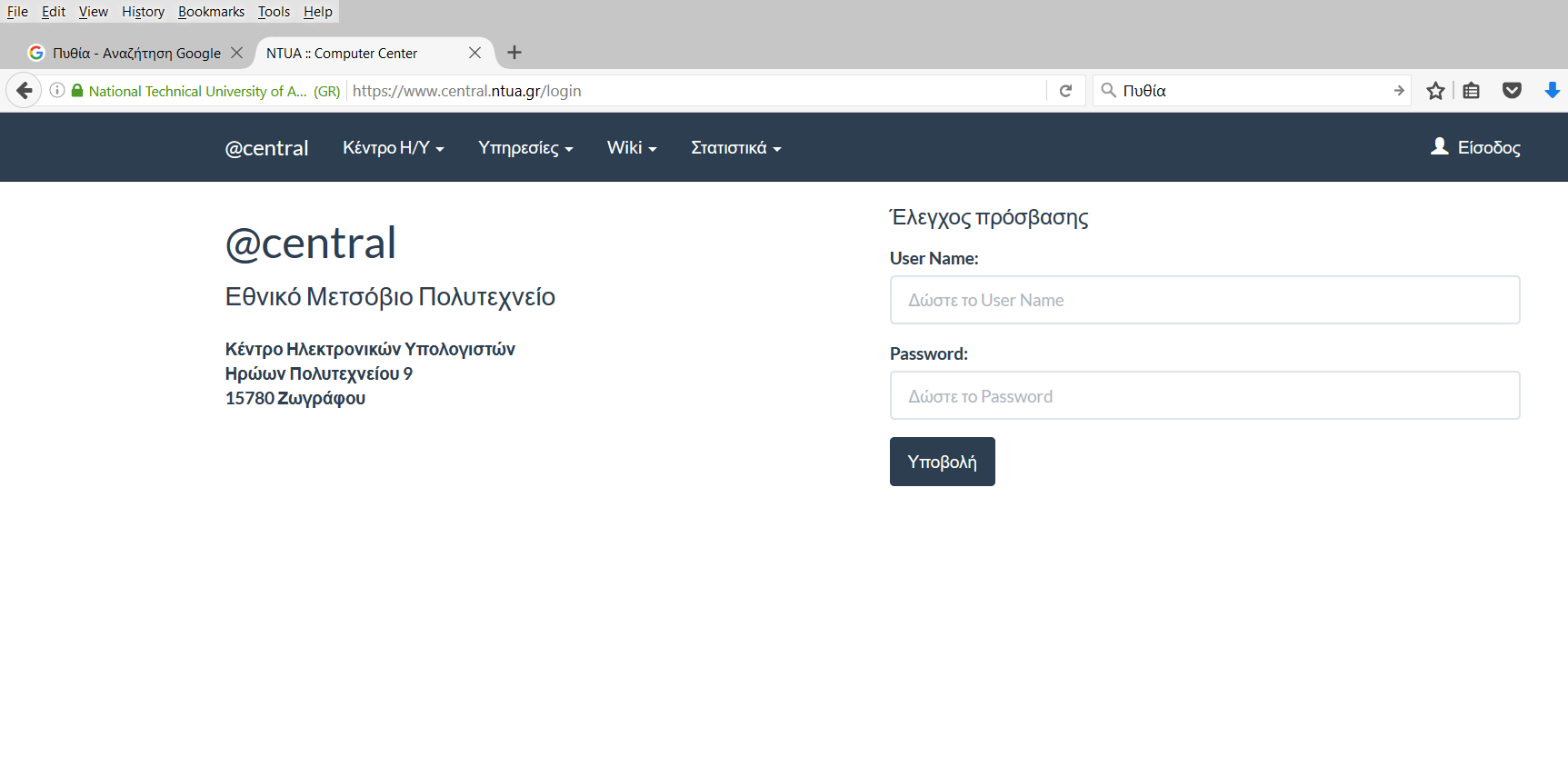The width and height of the screenshot is (1568, 766).
Task: Open the Help menu
Action: point(318,12)
